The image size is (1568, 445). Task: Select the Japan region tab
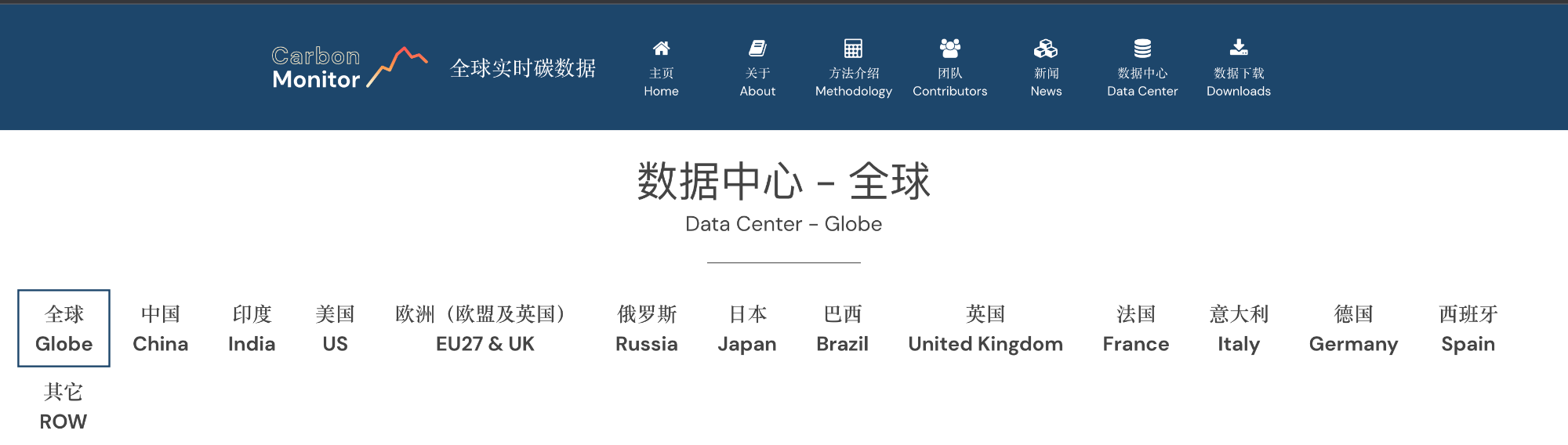747,328
